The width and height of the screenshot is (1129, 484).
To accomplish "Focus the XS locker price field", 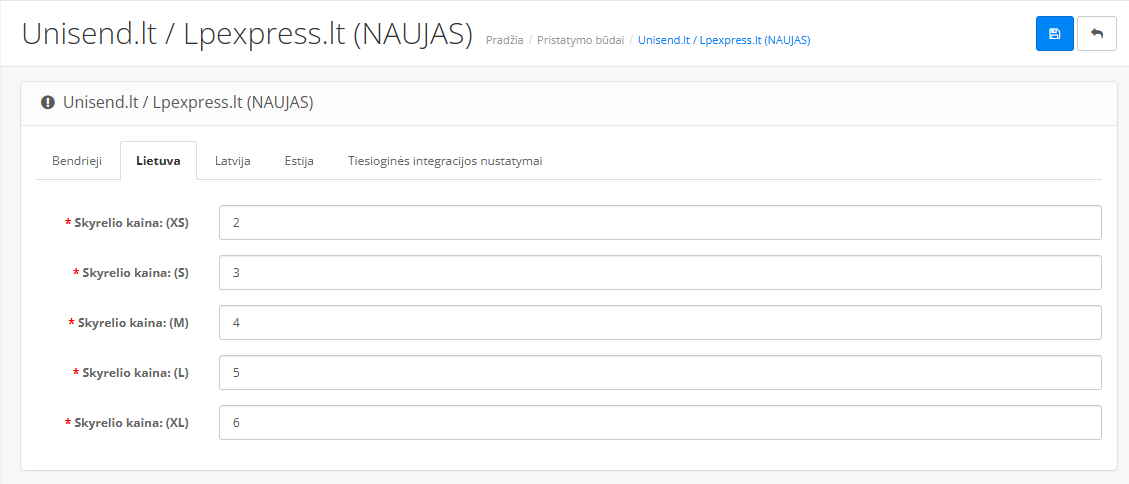I will click(x=660, y=223).
